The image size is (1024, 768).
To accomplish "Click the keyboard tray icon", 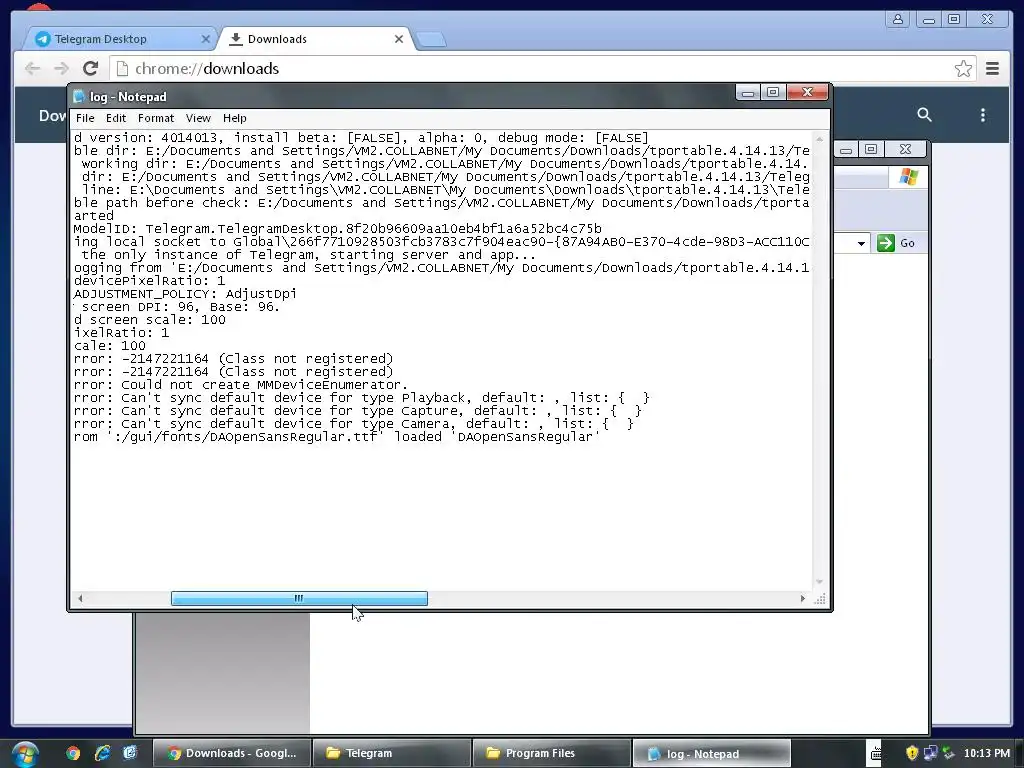I will pyautogui.click(x=876, y=754).
